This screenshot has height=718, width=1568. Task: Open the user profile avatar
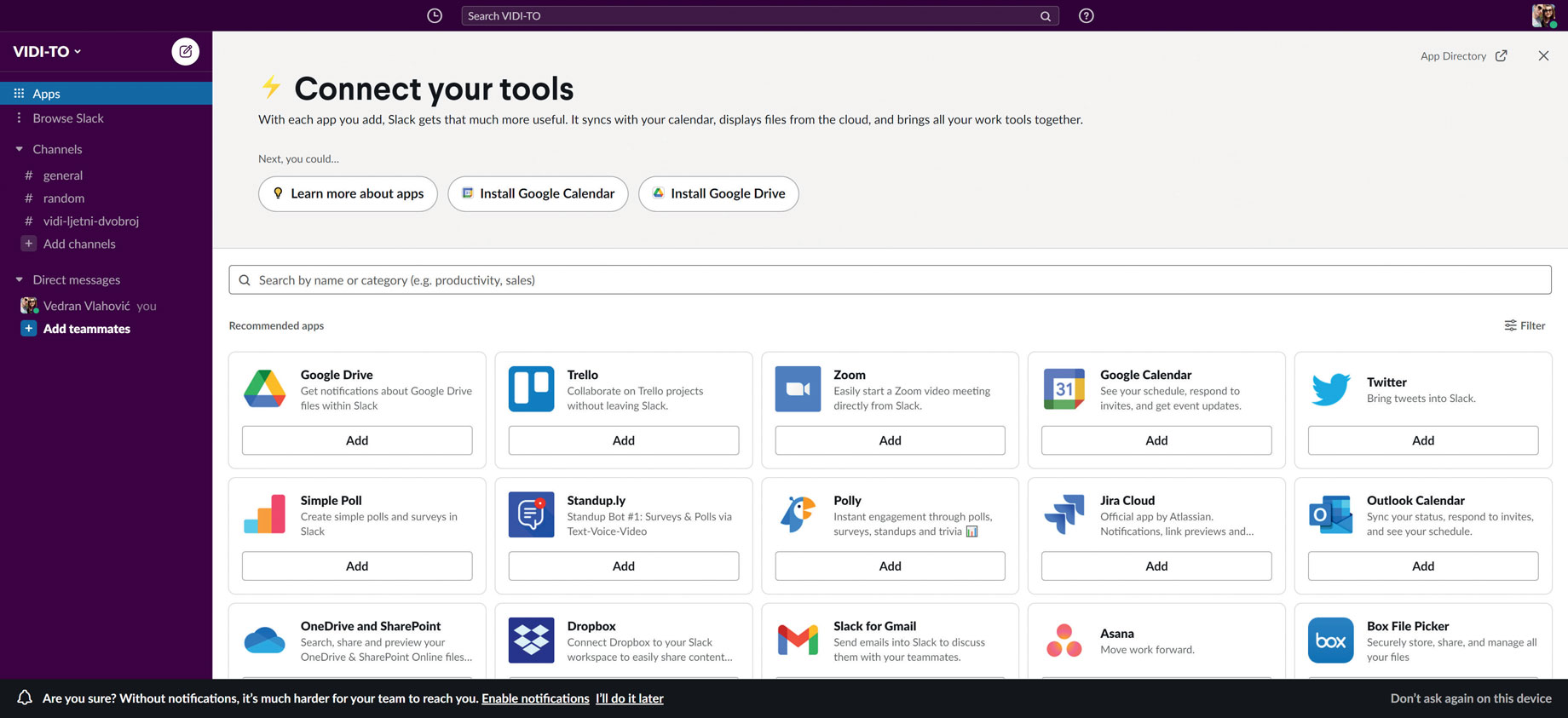tap(1543, 15)
